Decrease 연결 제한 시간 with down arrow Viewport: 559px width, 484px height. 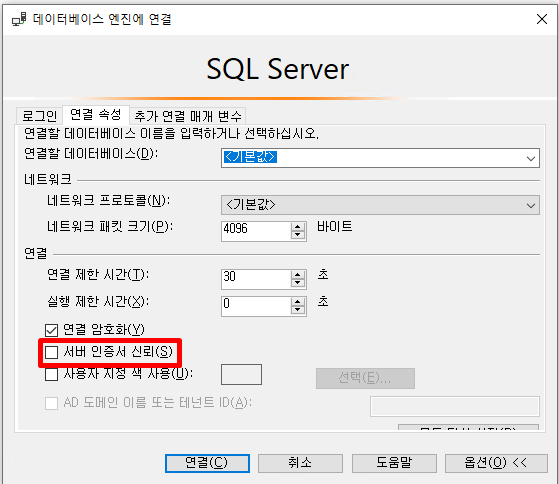pyautogui.click(x=298, y=283)
